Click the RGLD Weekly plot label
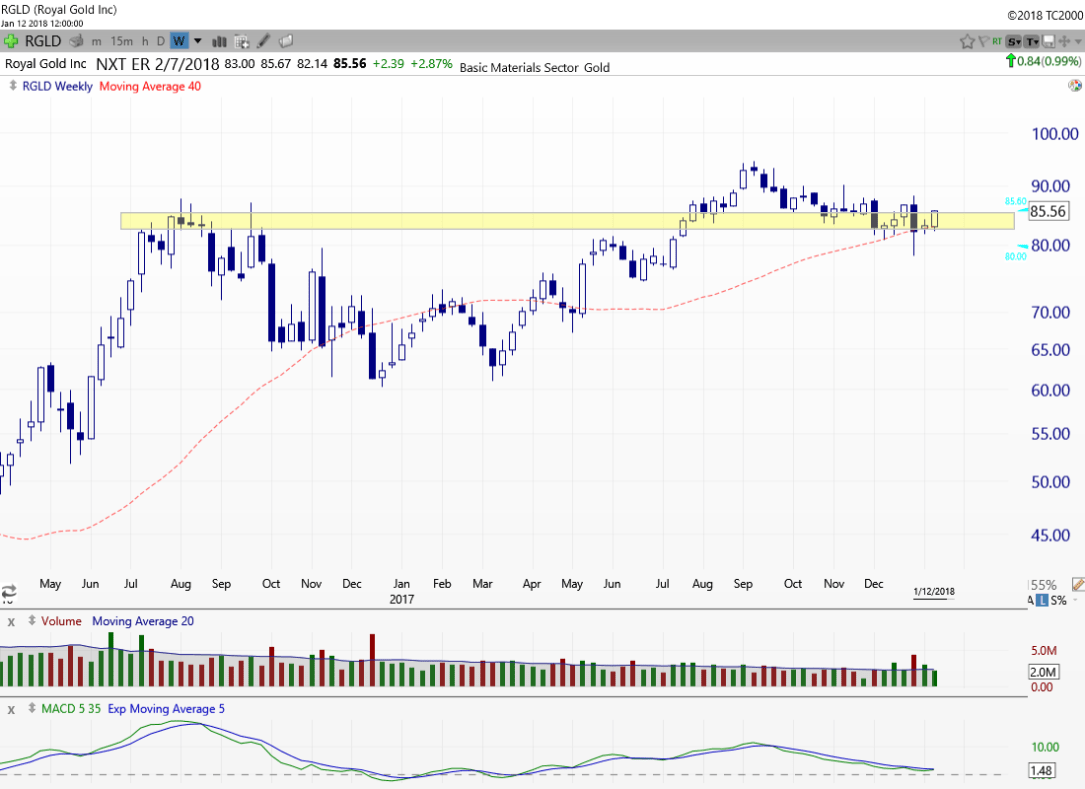The width and height of the screenshot is (1085, 789). click(58, 86)
